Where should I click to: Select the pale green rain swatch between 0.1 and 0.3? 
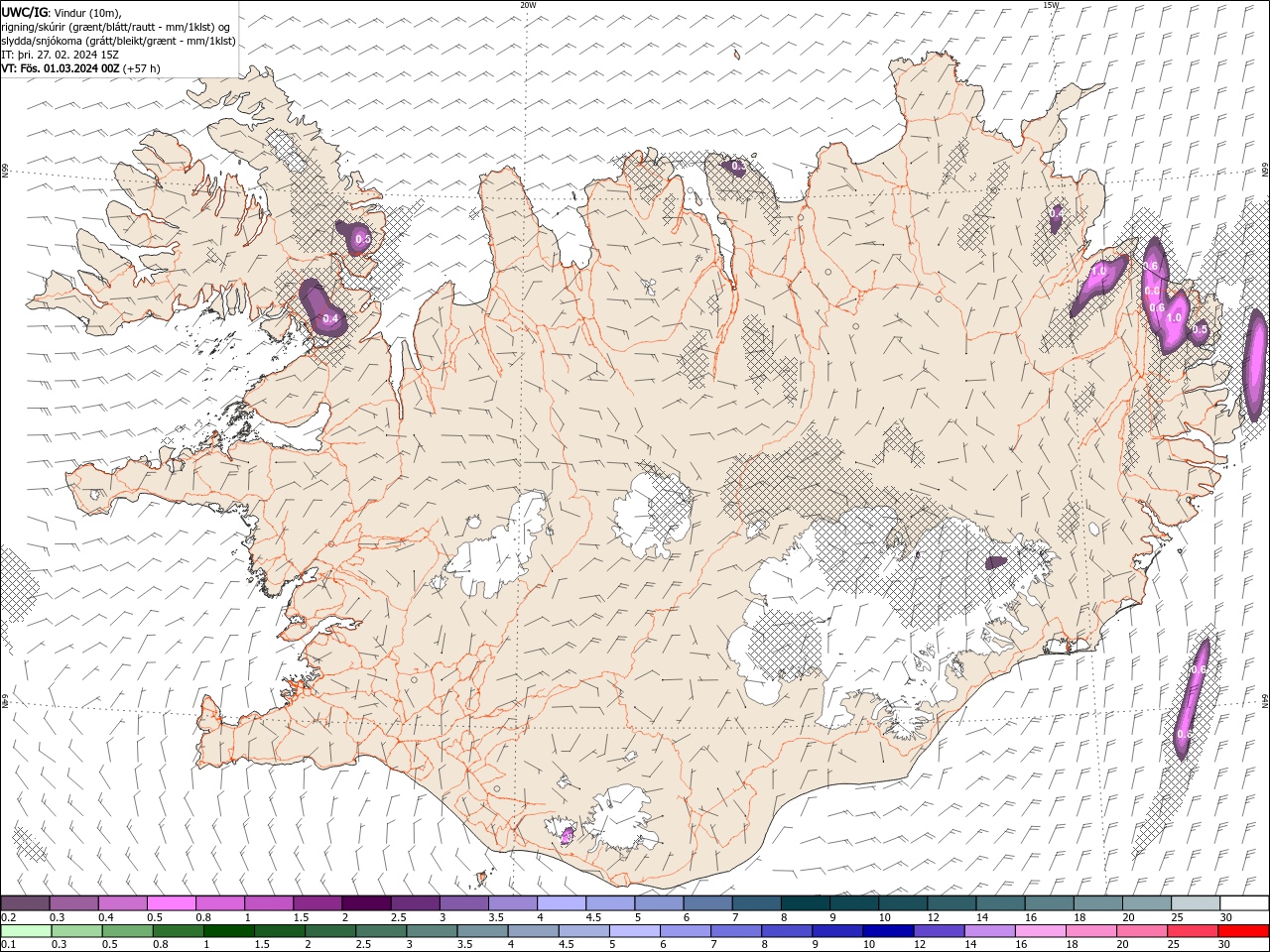coord(26,931)
